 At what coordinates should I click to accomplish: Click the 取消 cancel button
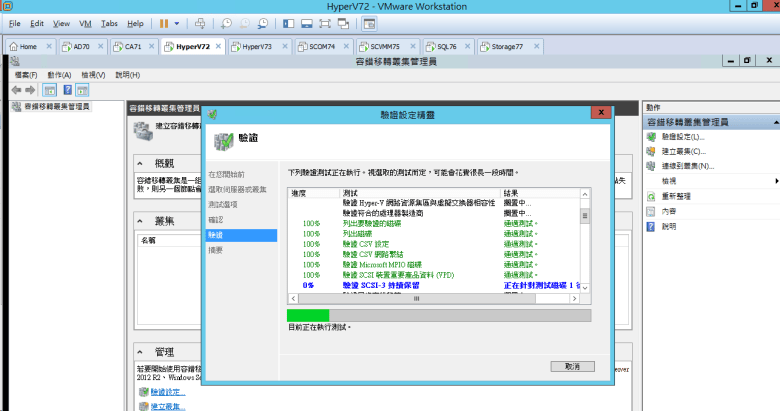[572, 366]
